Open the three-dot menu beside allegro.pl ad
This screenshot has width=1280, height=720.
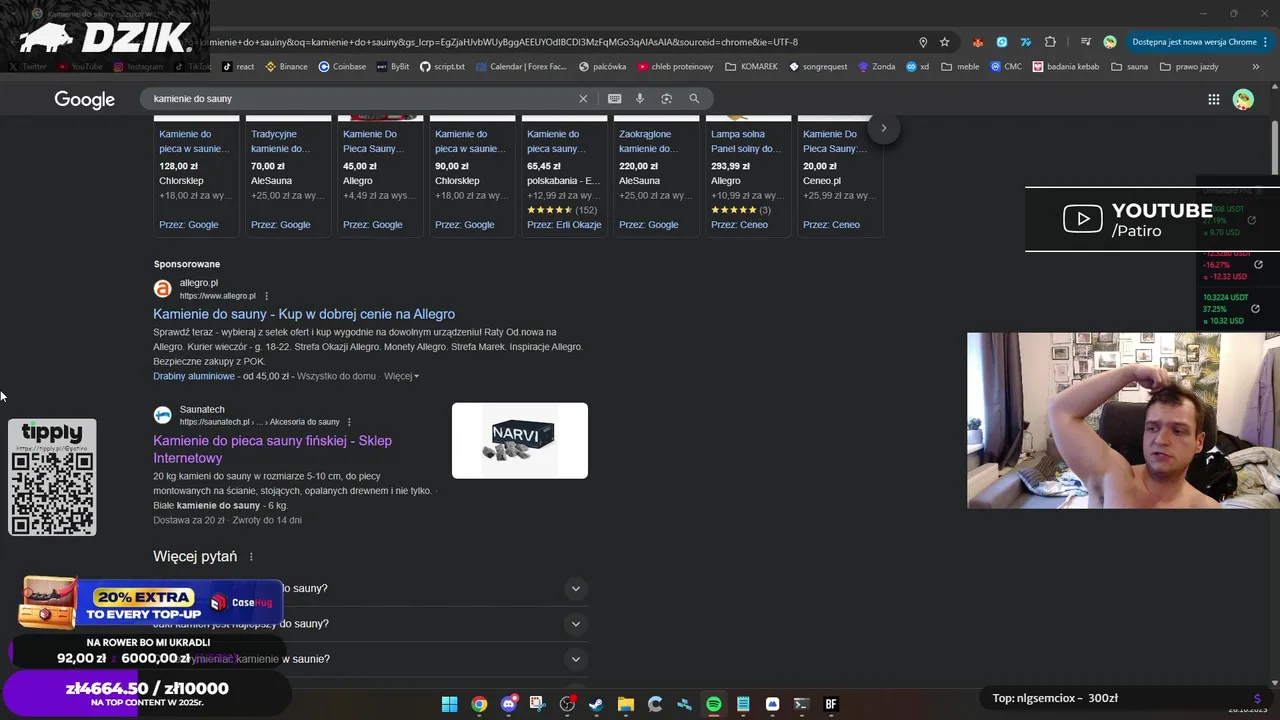click(266, 296)
